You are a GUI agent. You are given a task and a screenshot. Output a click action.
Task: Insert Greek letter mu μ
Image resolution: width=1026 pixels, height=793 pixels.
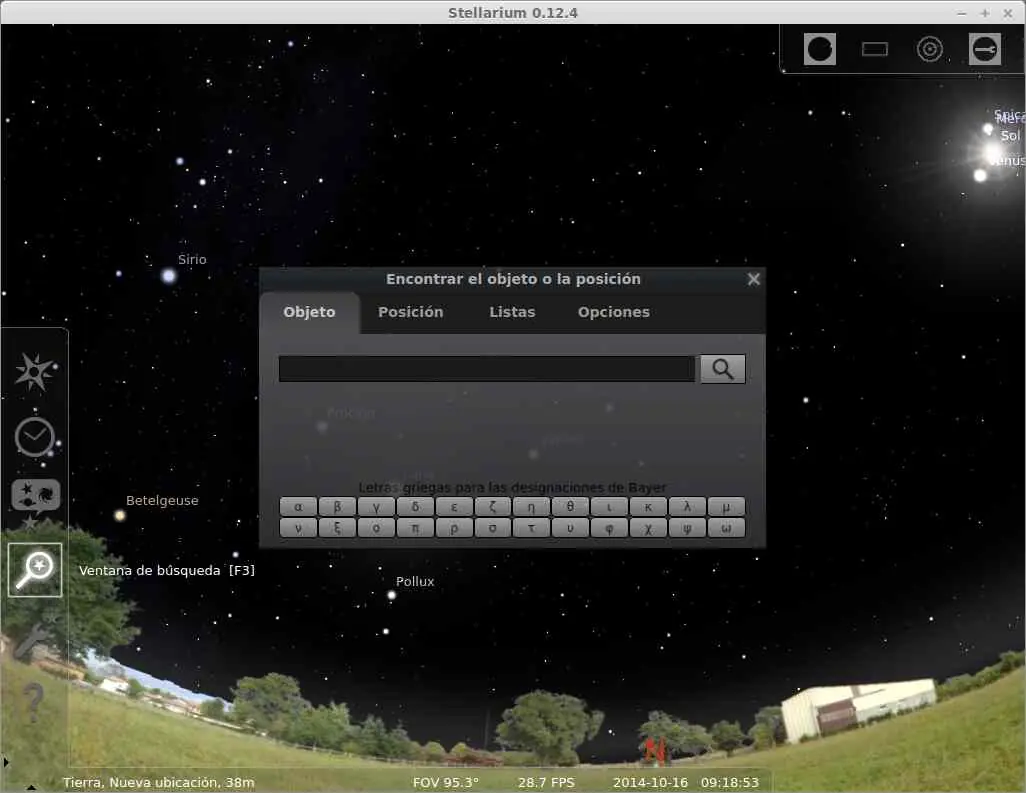coord(726,506)
